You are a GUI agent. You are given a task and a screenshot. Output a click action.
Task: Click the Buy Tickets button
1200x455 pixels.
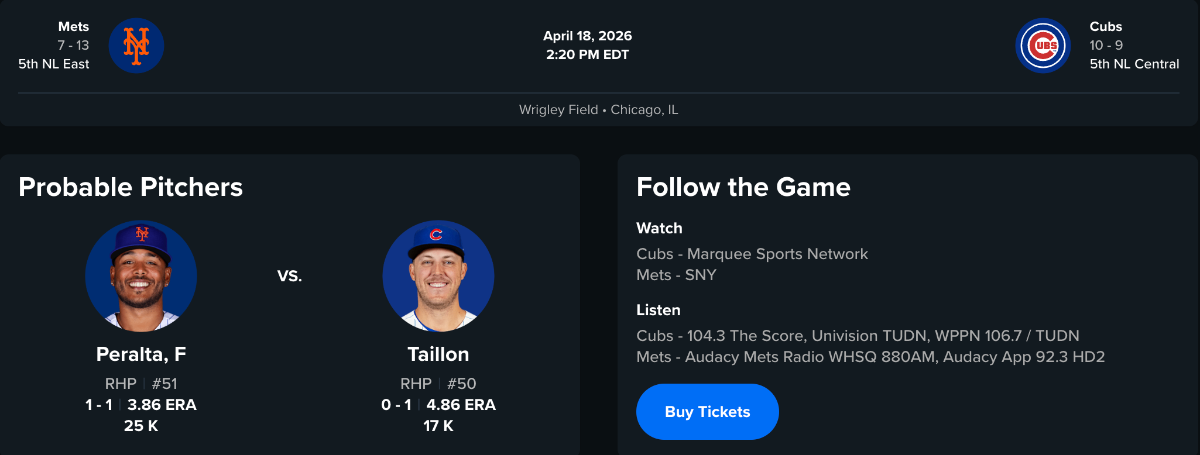[x=707, y=412]
